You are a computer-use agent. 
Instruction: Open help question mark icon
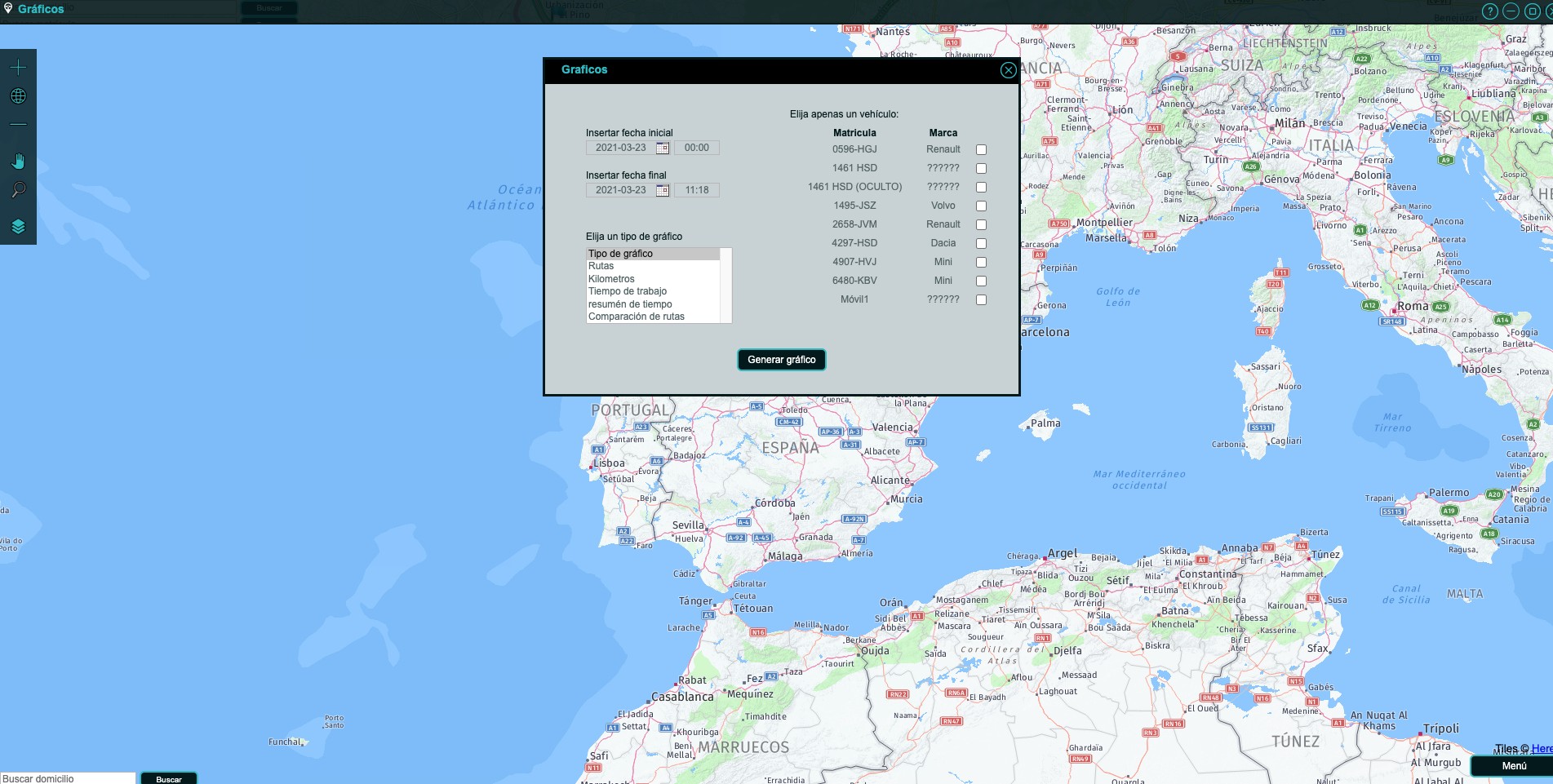click(x=1489, y=11)
